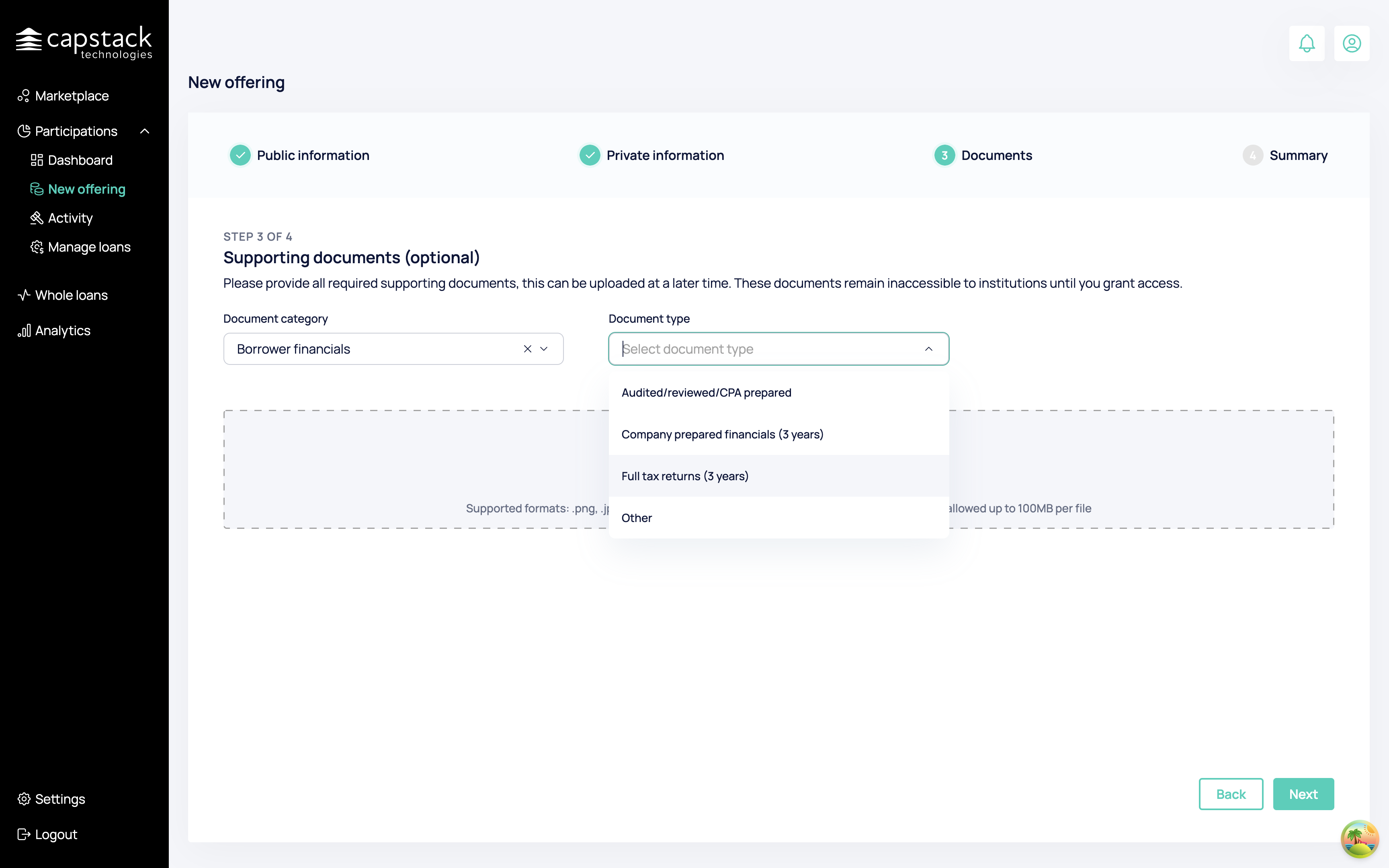The height and width of the screenshot is (868, 1389).
Task: Click the Settings gear icon
Action: pos(24,799)
